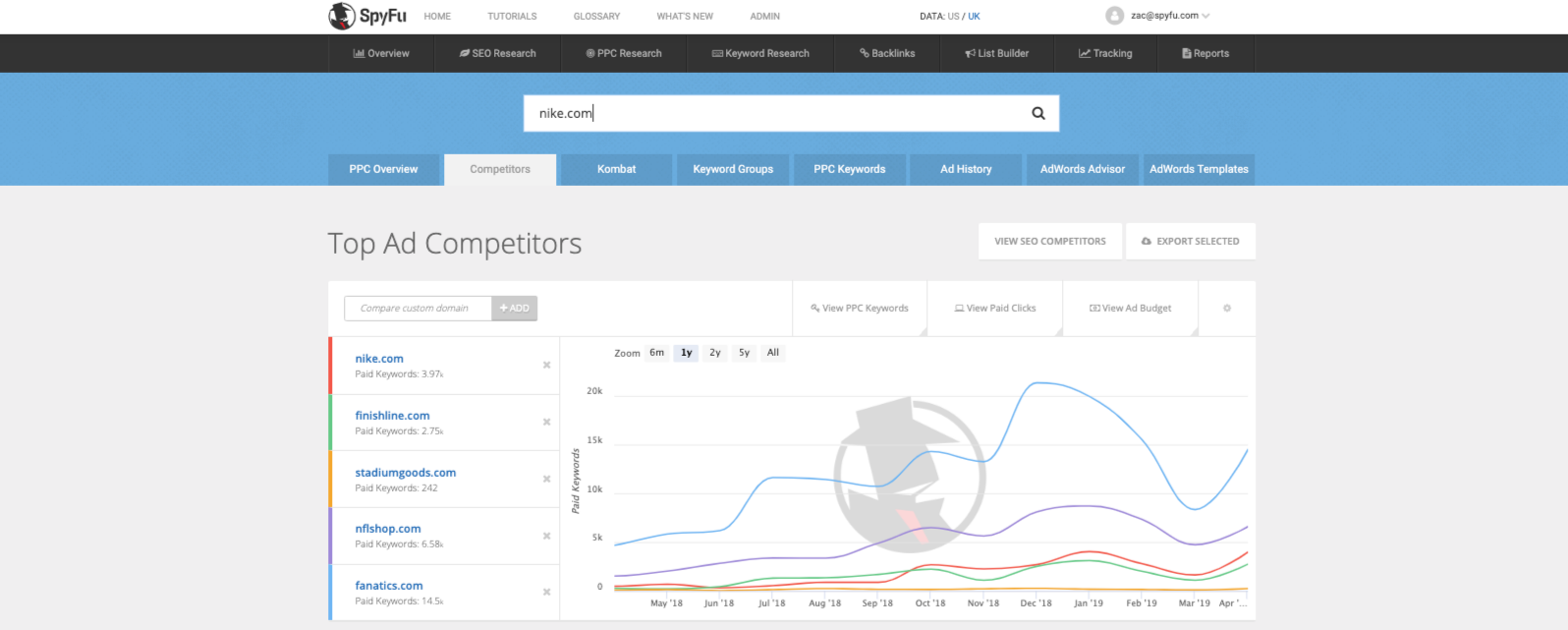Remove nflshop.com from competitors list
Viewport: 1568px width, 630px height.
pos(547,537)
